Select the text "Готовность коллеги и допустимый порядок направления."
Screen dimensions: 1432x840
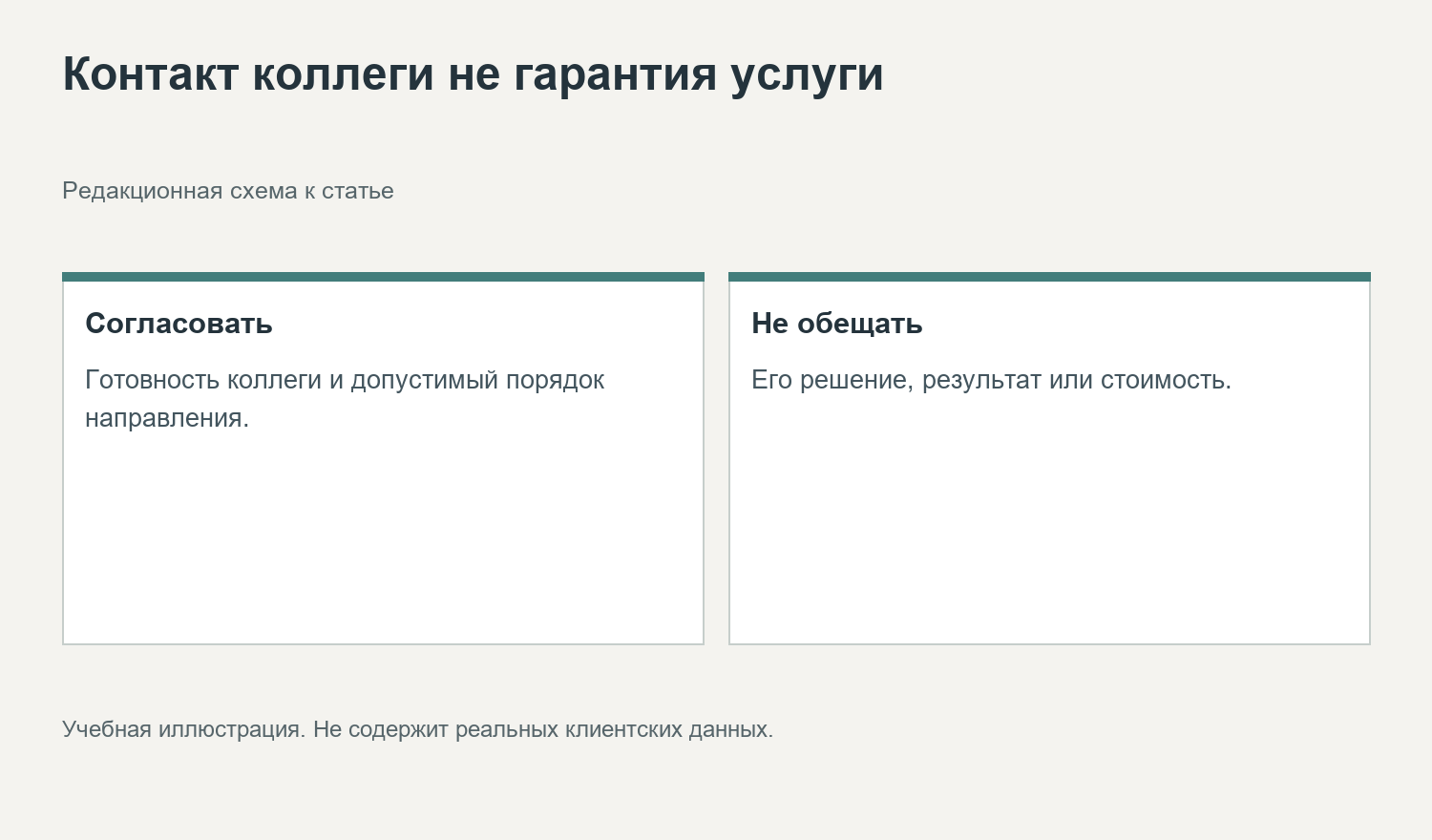345,399
